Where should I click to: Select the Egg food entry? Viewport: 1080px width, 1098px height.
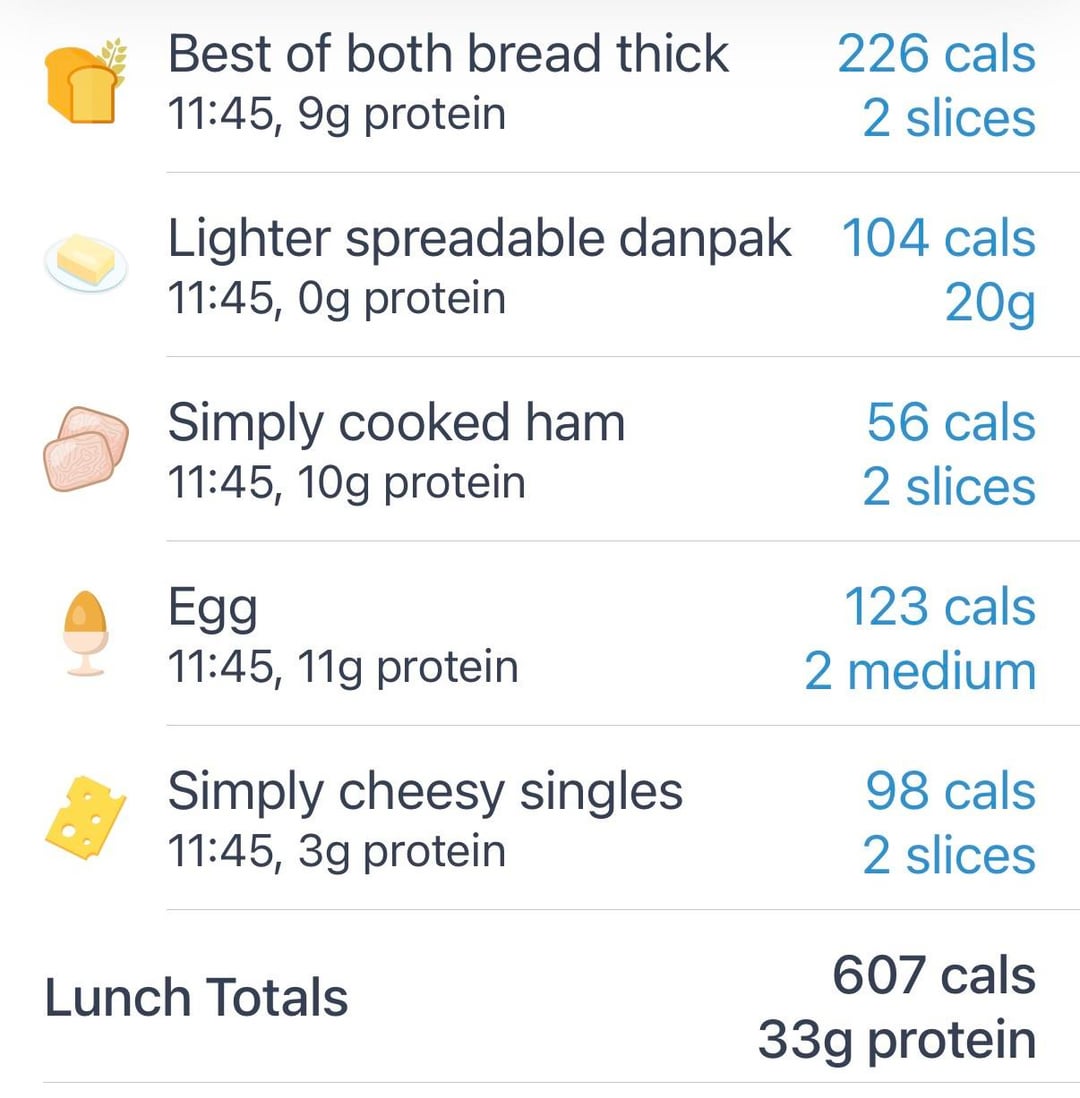[212, 608]
